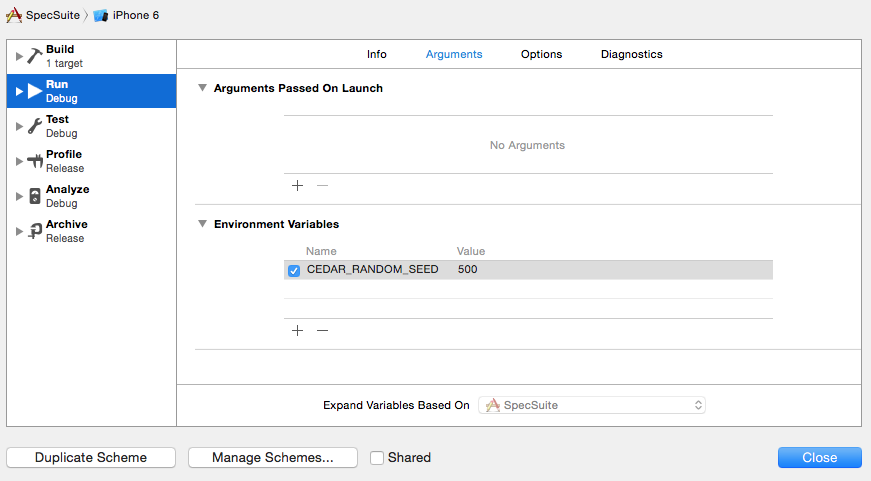Select the value 500 field

(468, 270)
